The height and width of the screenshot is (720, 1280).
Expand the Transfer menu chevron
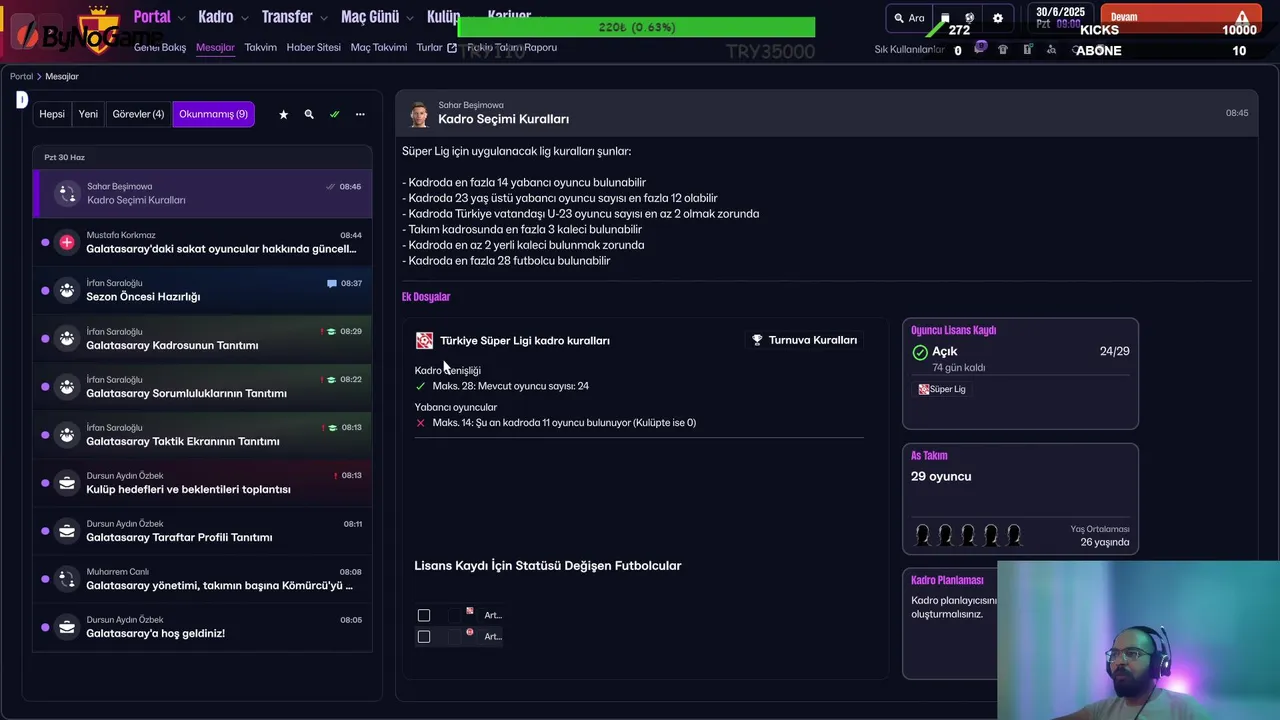coord(323,18)
